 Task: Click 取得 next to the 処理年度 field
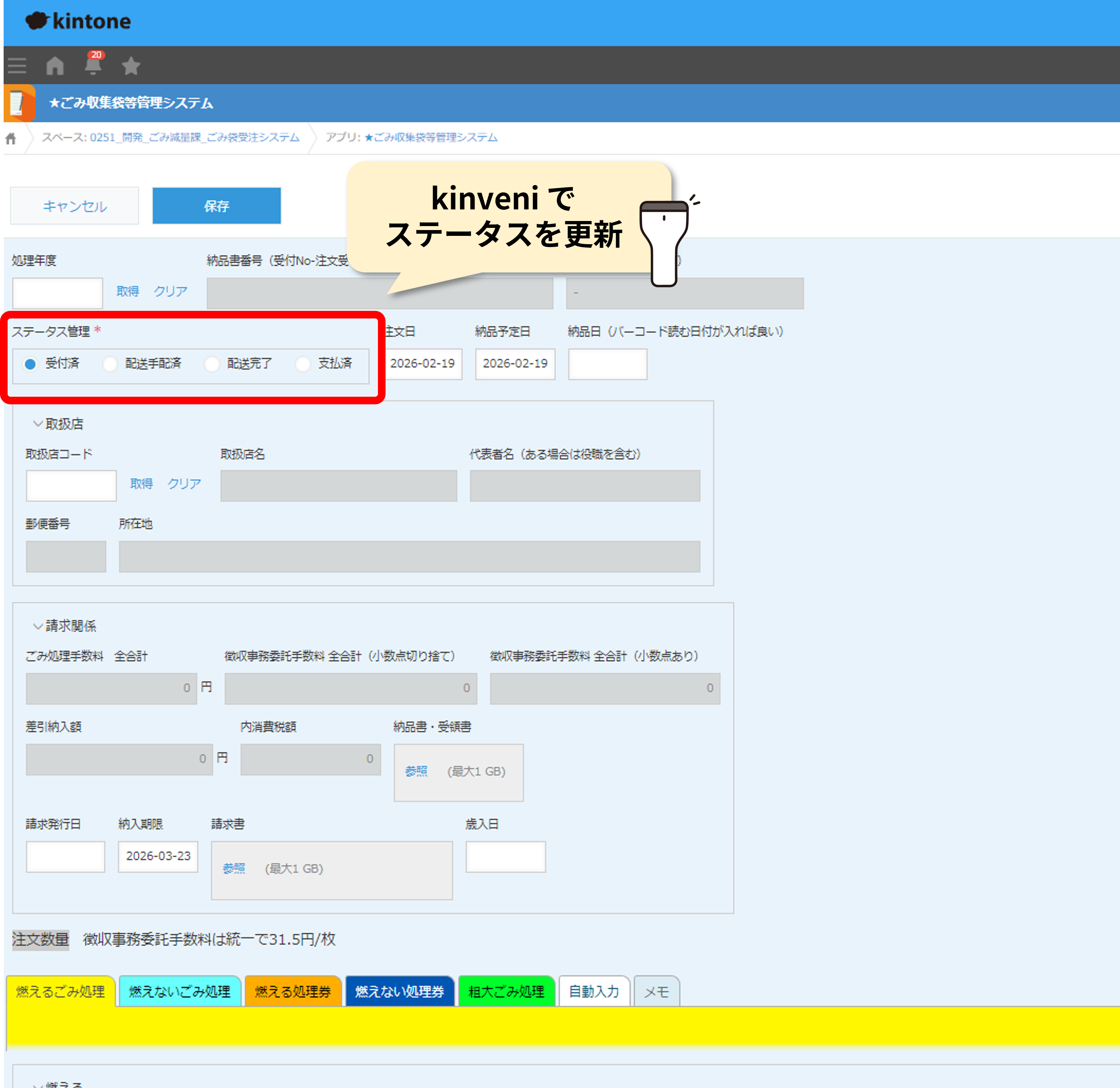point(128,291)
